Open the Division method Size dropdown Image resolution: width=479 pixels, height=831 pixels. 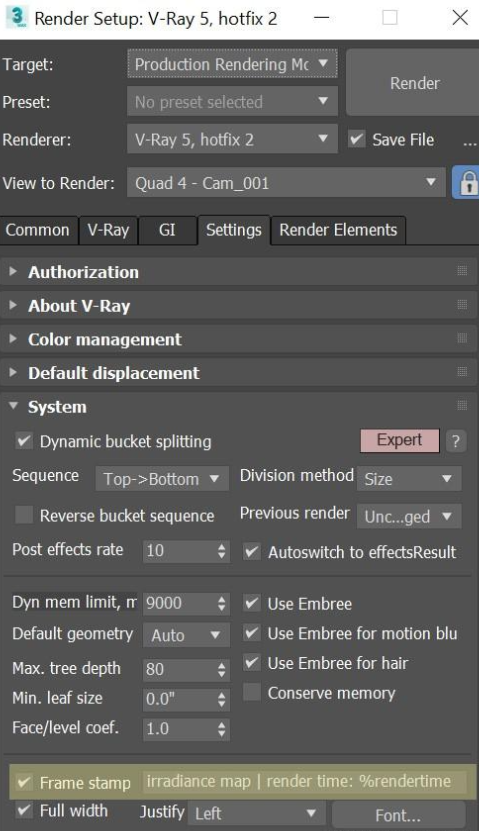(x=409, y=479)
